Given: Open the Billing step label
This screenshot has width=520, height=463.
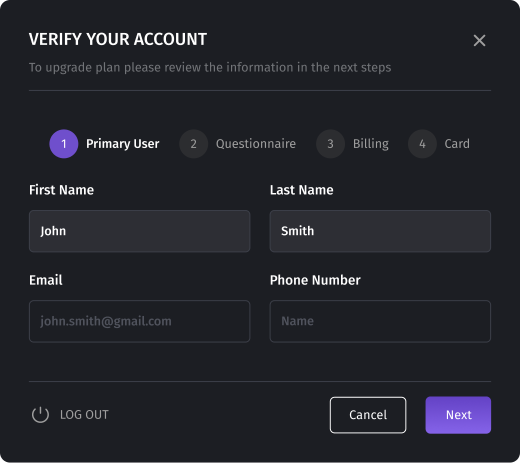Looking at the screenshot, I should tap(371, 144).
